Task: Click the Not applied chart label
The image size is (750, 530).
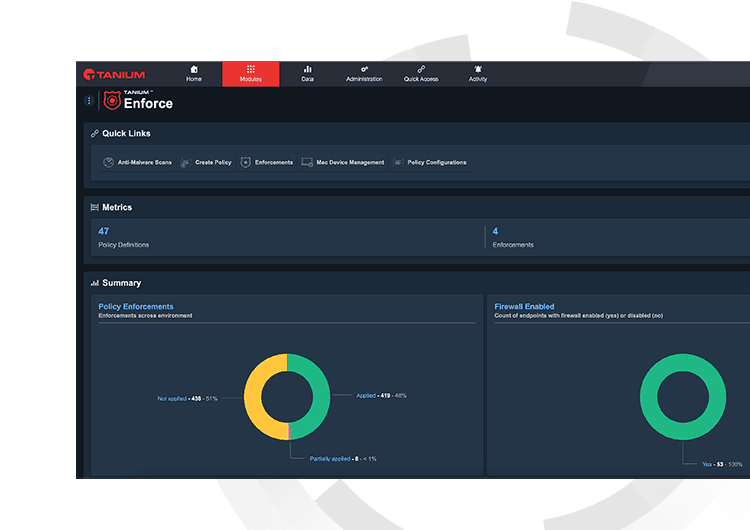Action: point(187,398)
